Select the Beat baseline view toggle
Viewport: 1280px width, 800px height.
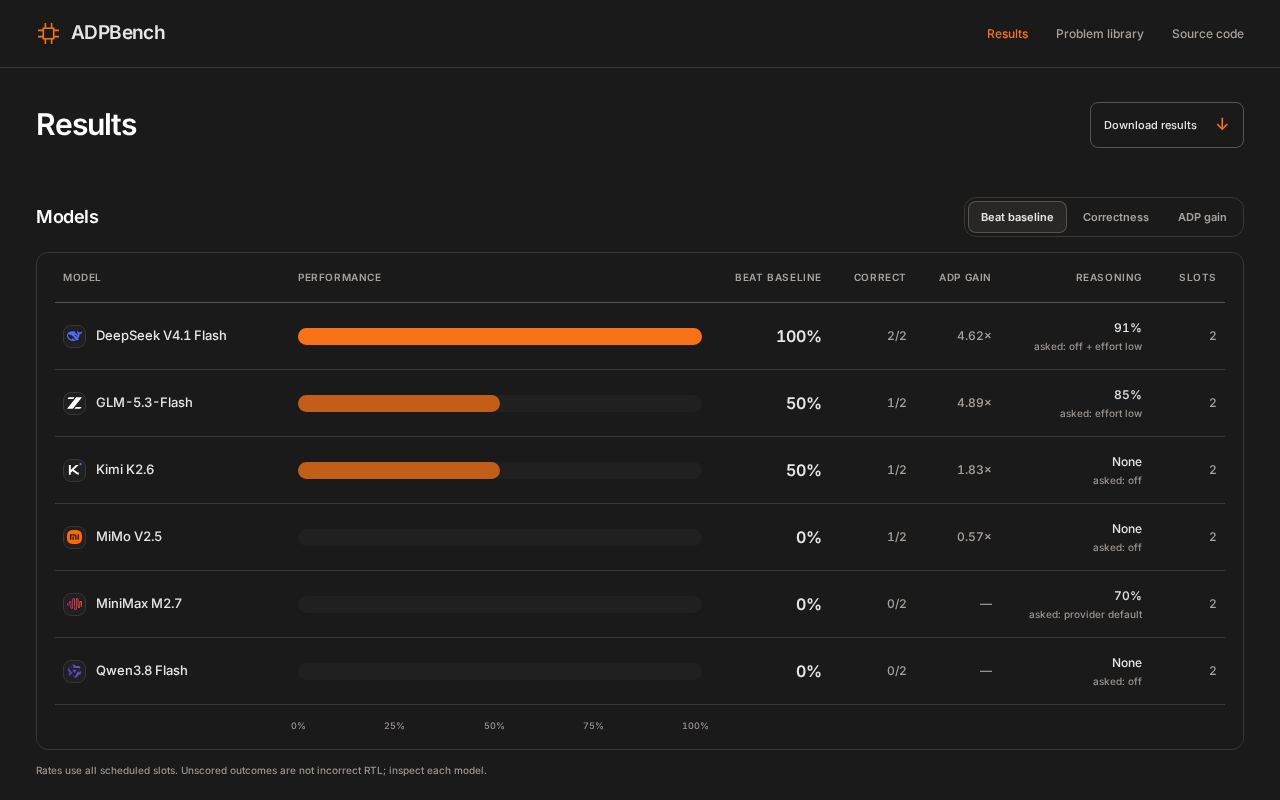[1017, 217]
